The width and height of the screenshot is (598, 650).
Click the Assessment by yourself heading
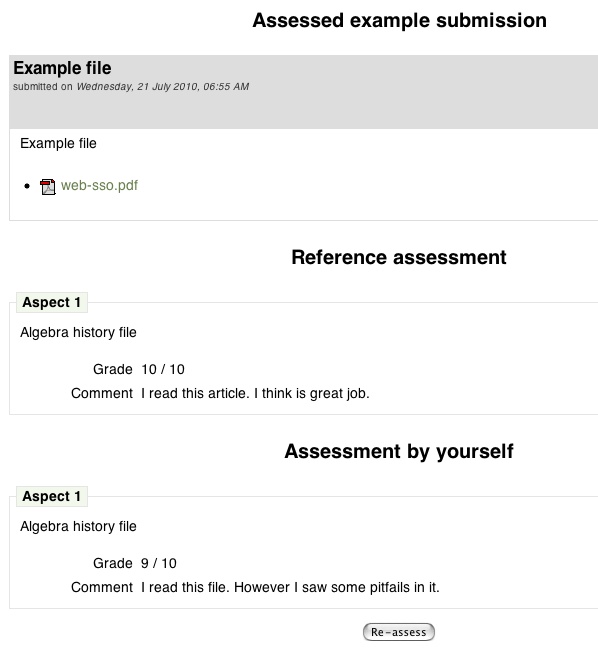click(399, 451)
